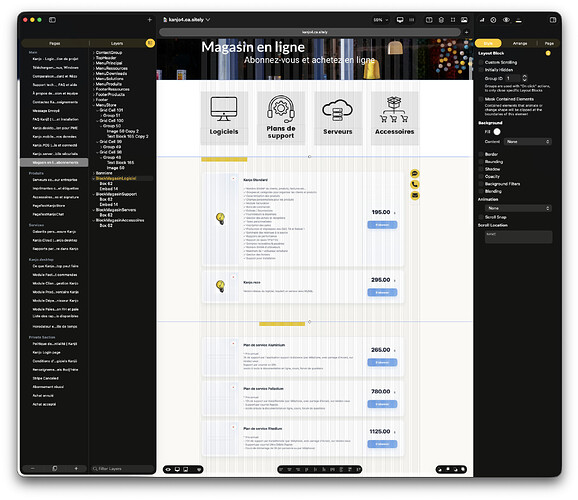Click the yellow chat bubble floating icon
Viewport: 578px width, 500px height.
(x=415, y=173)
